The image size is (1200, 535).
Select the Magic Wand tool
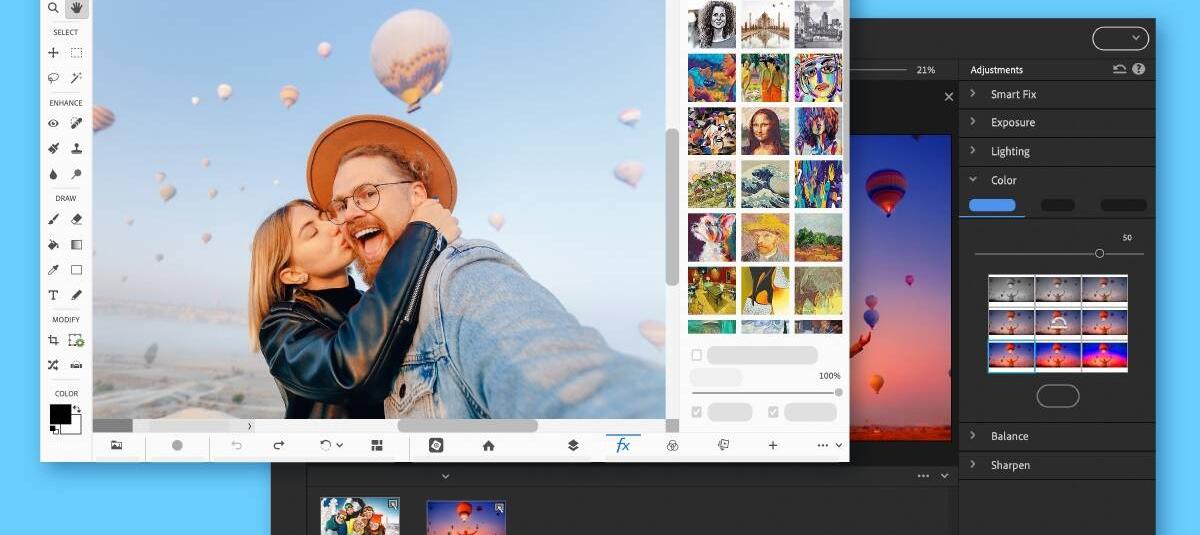tap(76, 78)
